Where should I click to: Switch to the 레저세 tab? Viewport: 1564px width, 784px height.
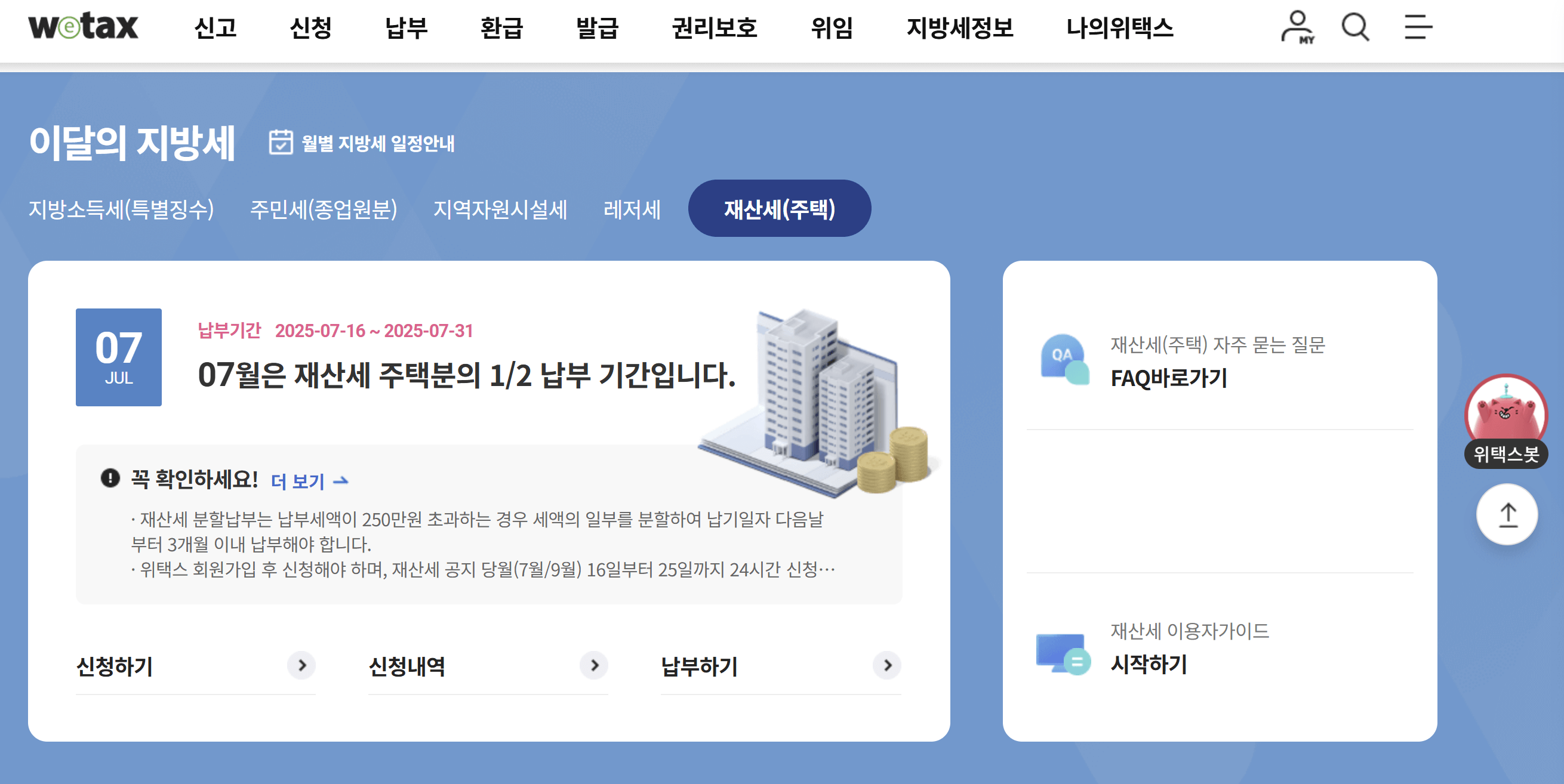[x=632, y=209]
